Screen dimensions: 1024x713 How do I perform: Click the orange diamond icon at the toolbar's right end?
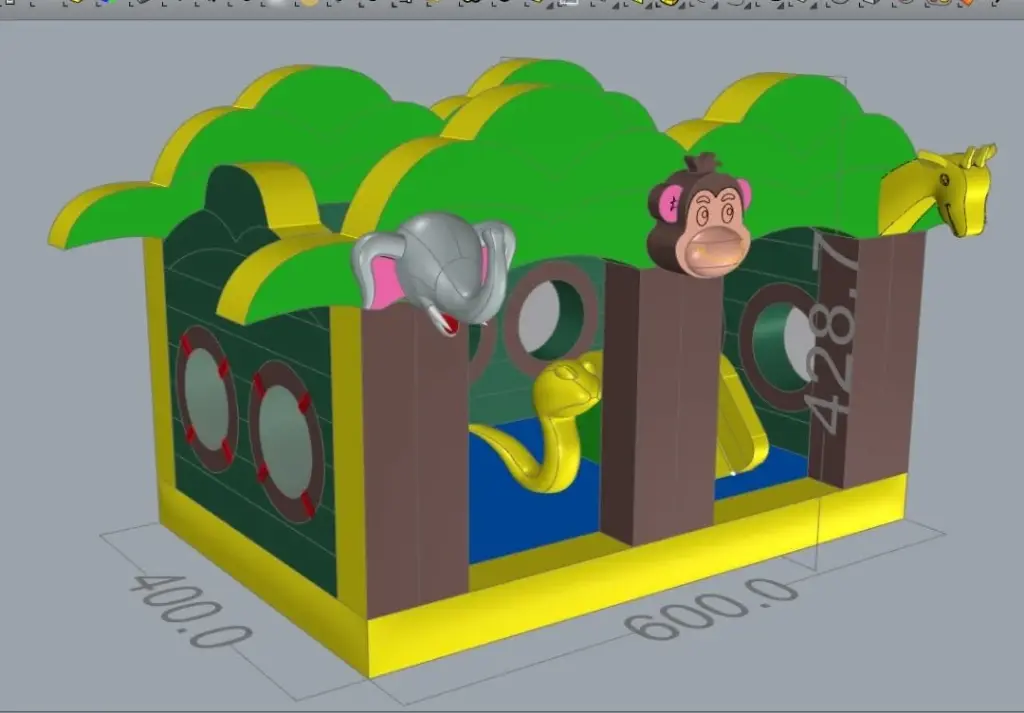click(x=966, y=6)
